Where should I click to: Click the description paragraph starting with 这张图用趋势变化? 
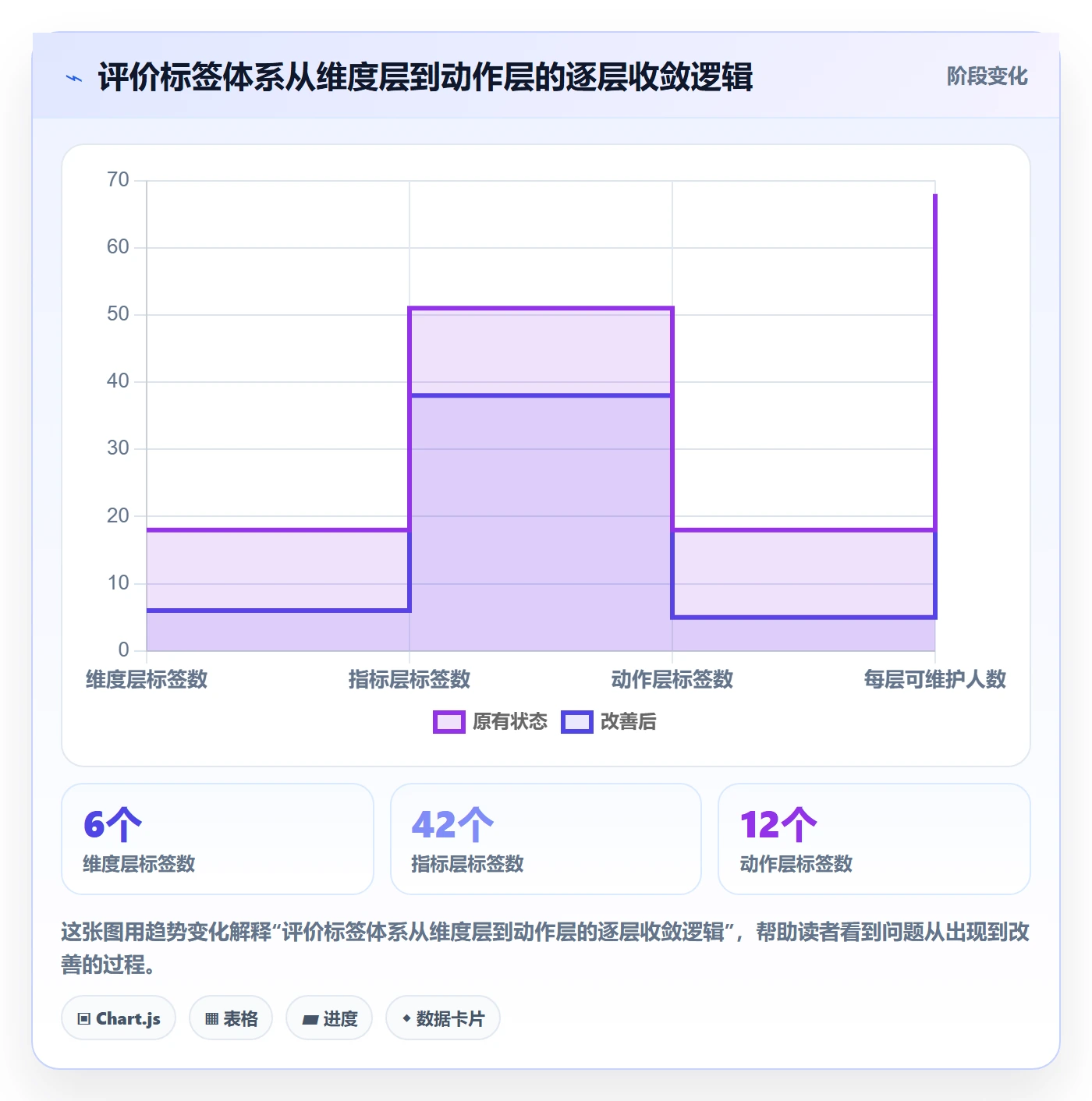545,948
